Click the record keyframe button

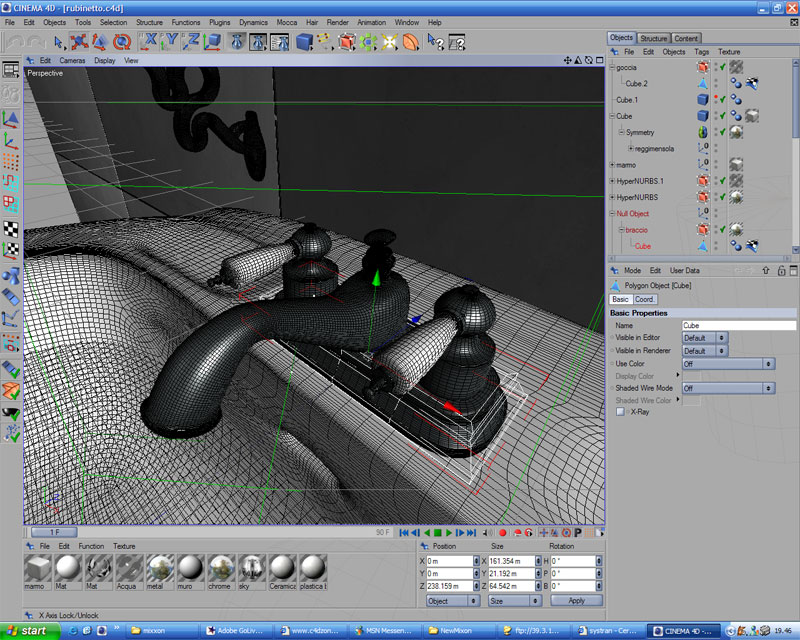[503, 532]
